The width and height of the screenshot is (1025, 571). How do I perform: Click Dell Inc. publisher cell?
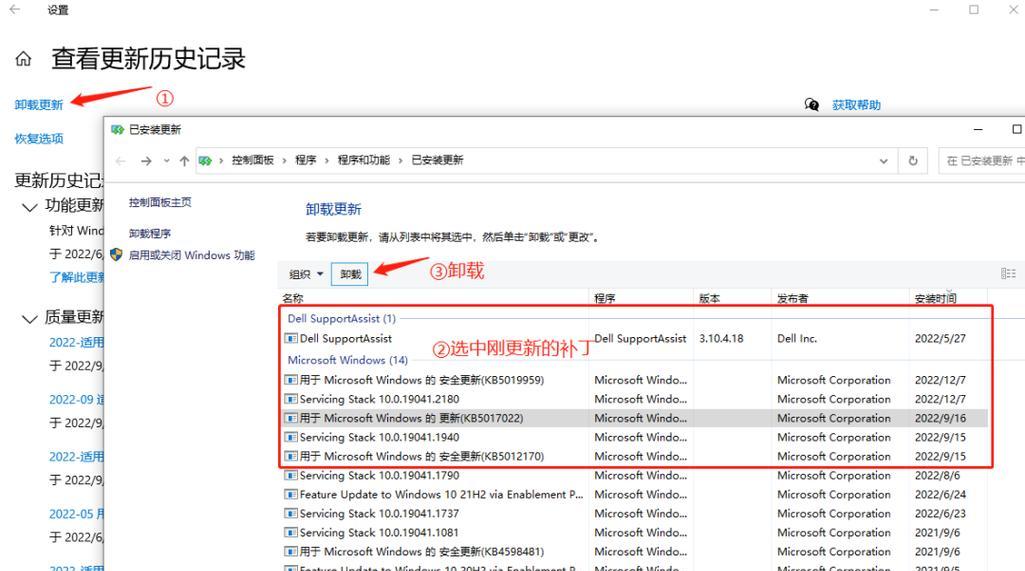[x=797, y=338]
